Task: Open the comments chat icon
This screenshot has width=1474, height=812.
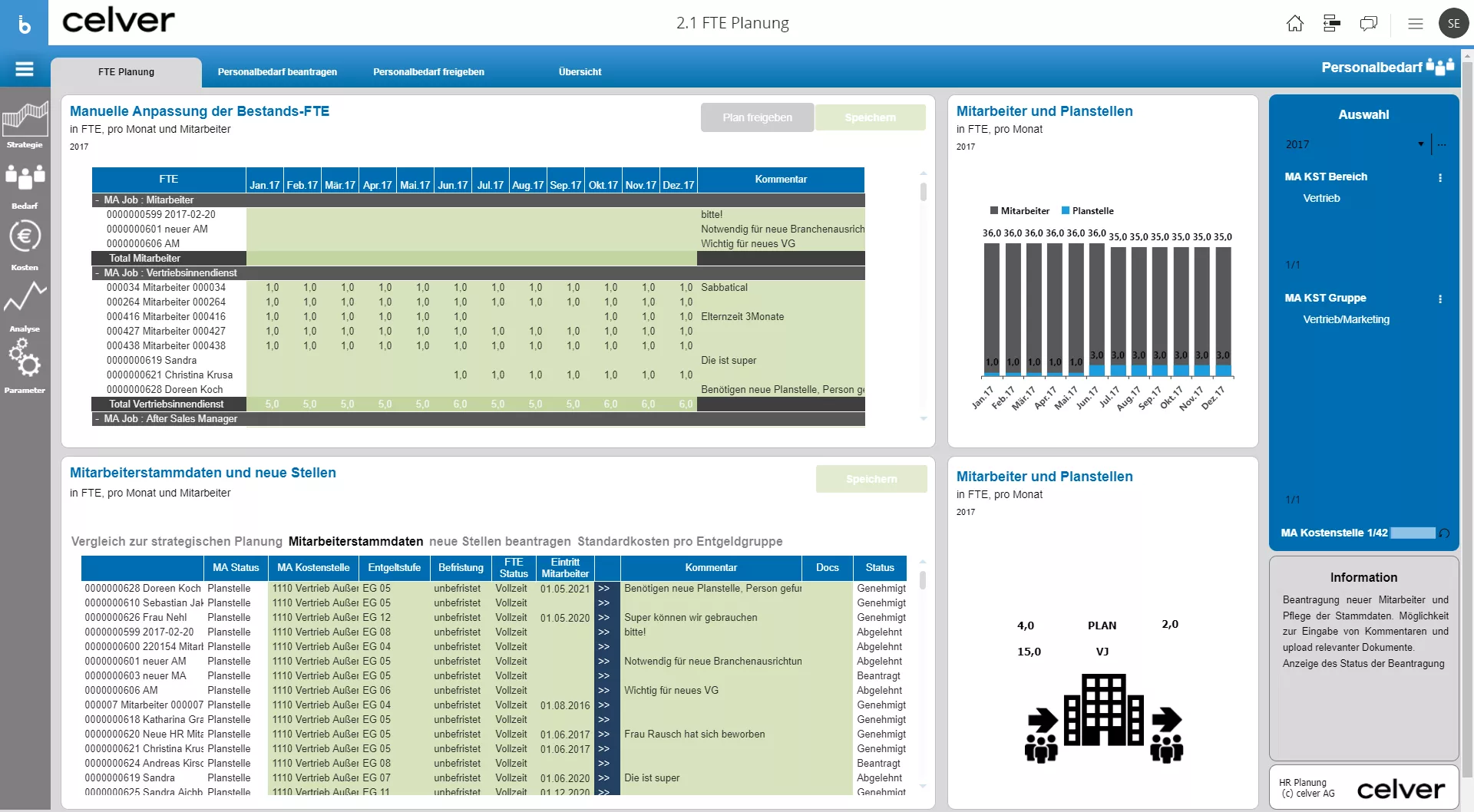Action: (1369, 24)
